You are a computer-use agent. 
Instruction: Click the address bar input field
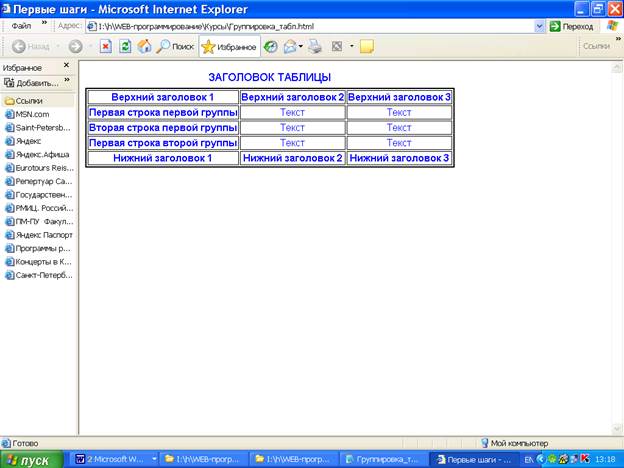[310, 27]
